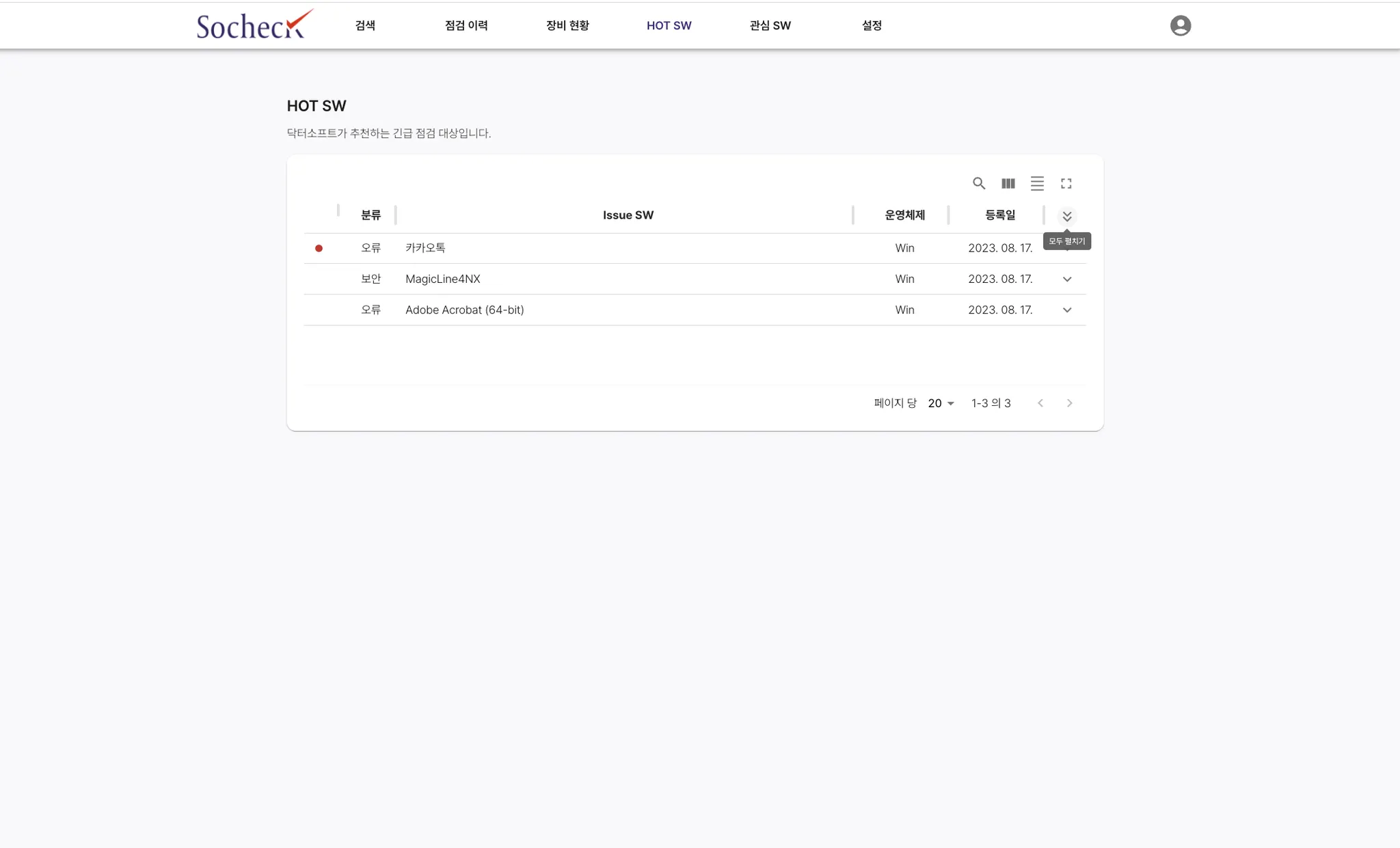Expand all rows with the double chevron
1400x848 pixels.
(1066, 217)
